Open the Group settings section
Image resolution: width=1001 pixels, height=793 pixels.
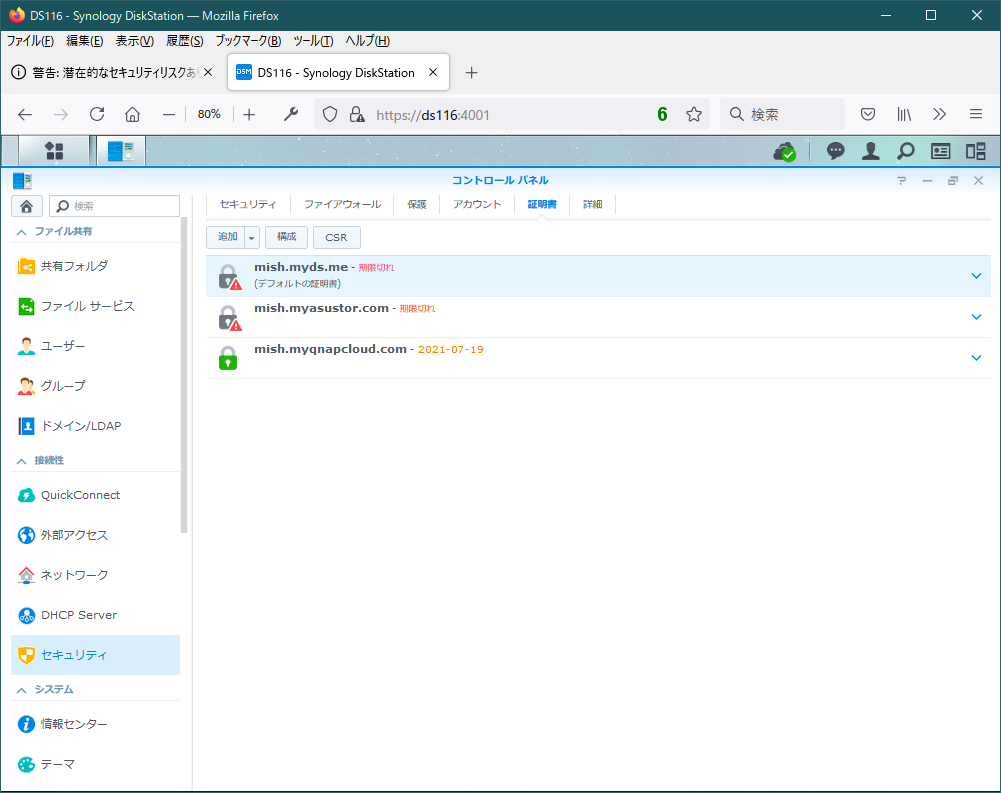pos(95,386)
